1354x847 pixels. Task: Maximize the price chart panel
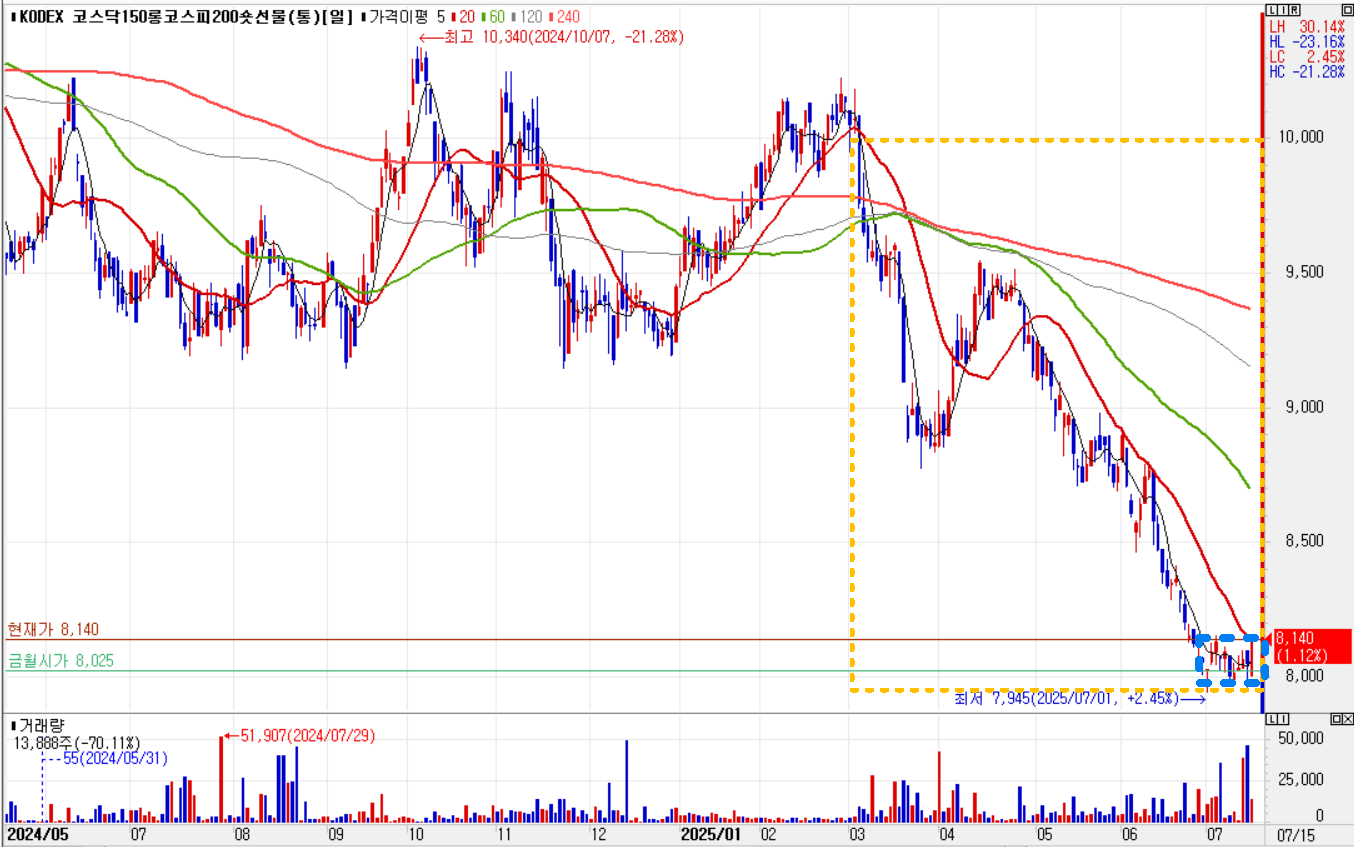click(1346, 9)
